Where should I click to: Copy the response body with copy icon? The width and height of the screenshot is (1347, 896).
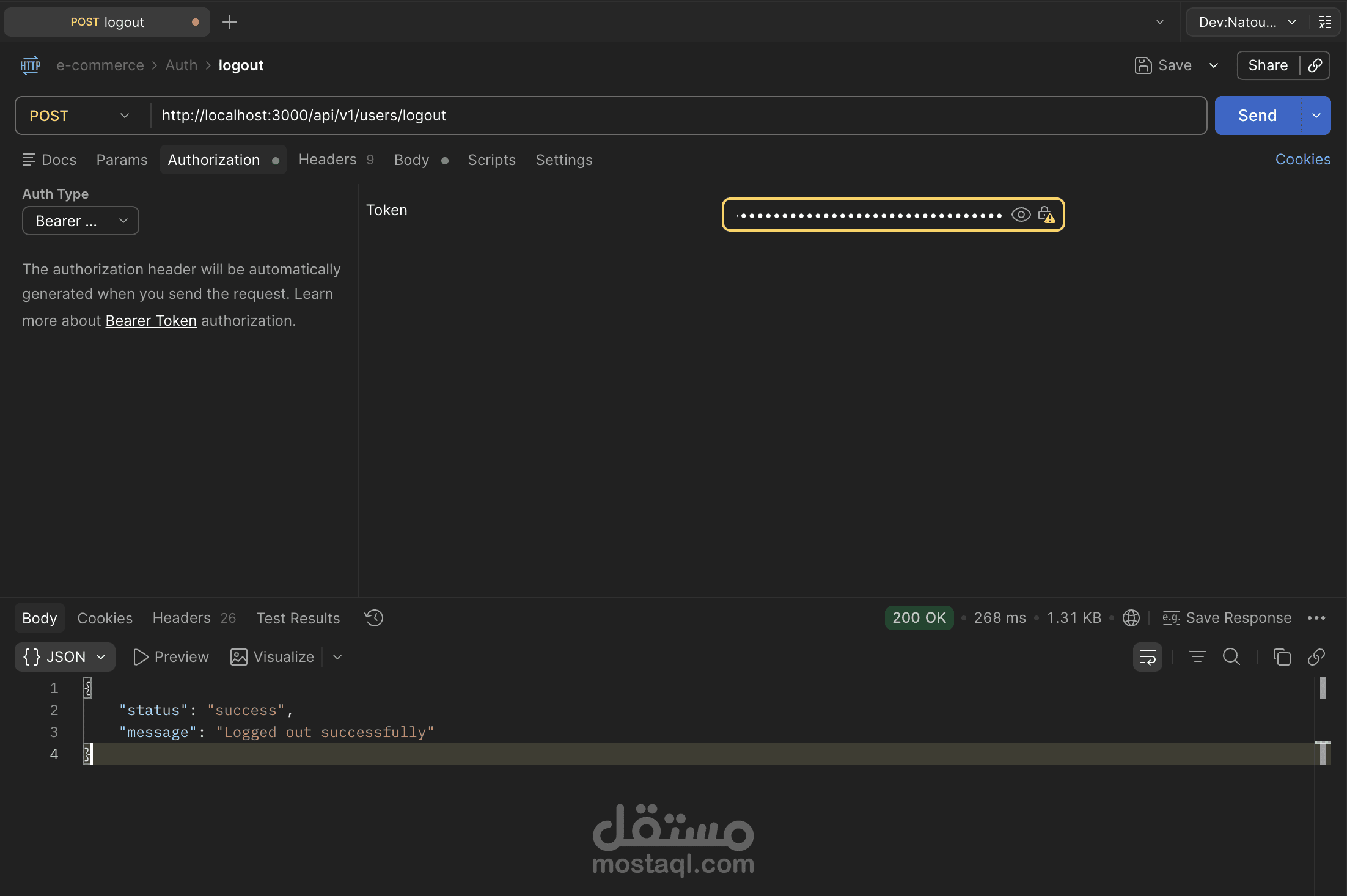pos(1282,657)
